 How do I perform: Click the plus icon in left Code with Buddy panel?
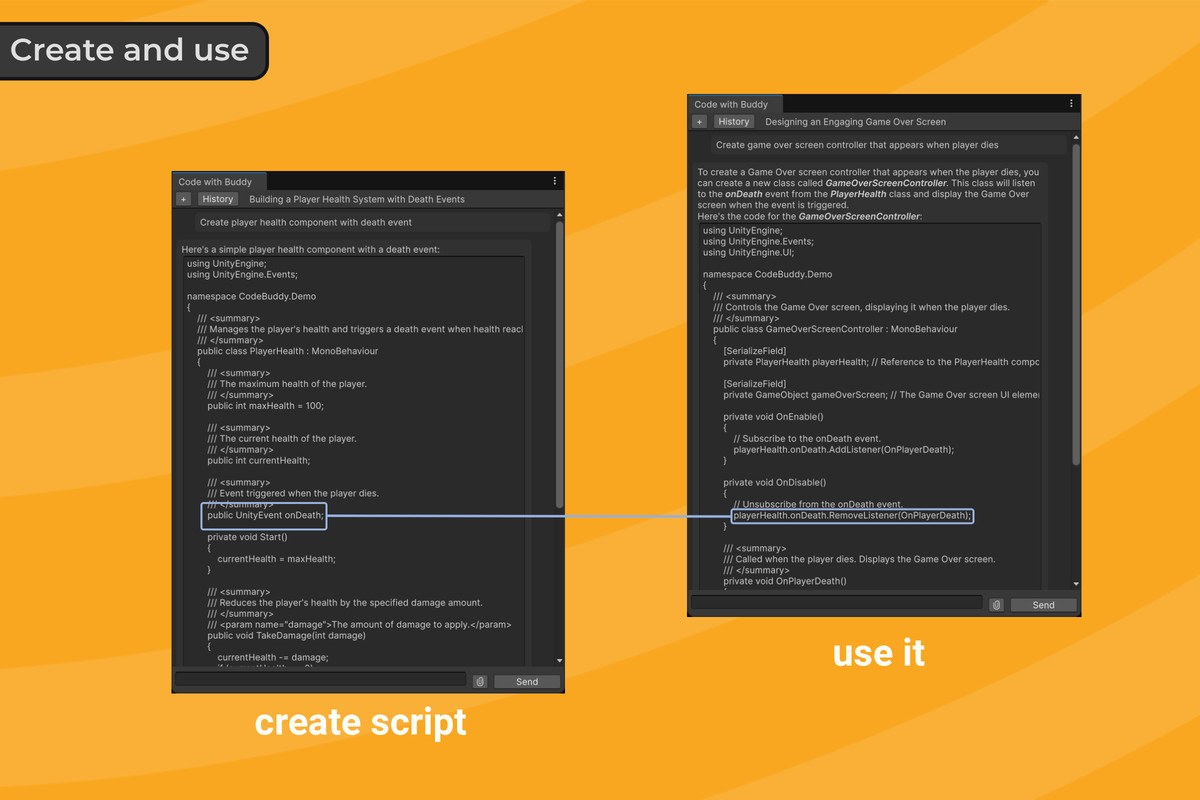pyautogui.click(x=183, y=199)
